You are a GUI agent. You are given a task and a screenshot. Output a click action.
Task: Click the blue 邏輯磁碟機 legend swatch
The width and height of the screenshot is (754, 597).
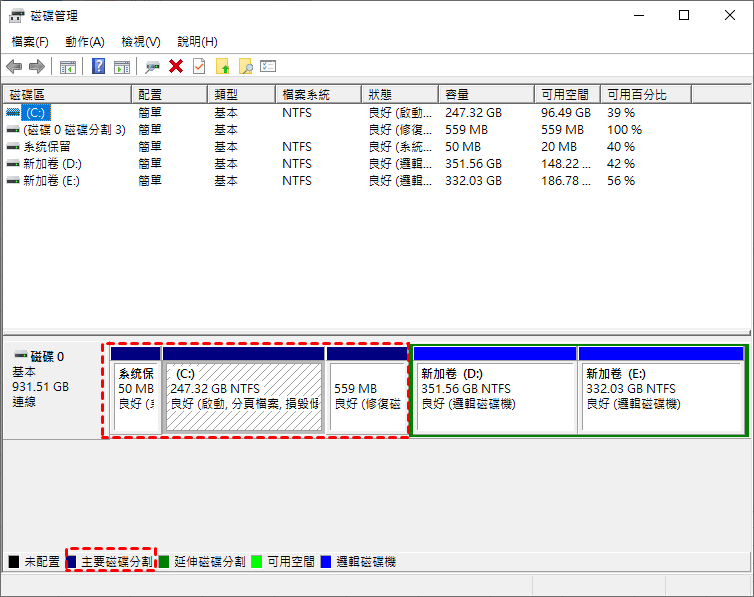(x=326, y=561)
